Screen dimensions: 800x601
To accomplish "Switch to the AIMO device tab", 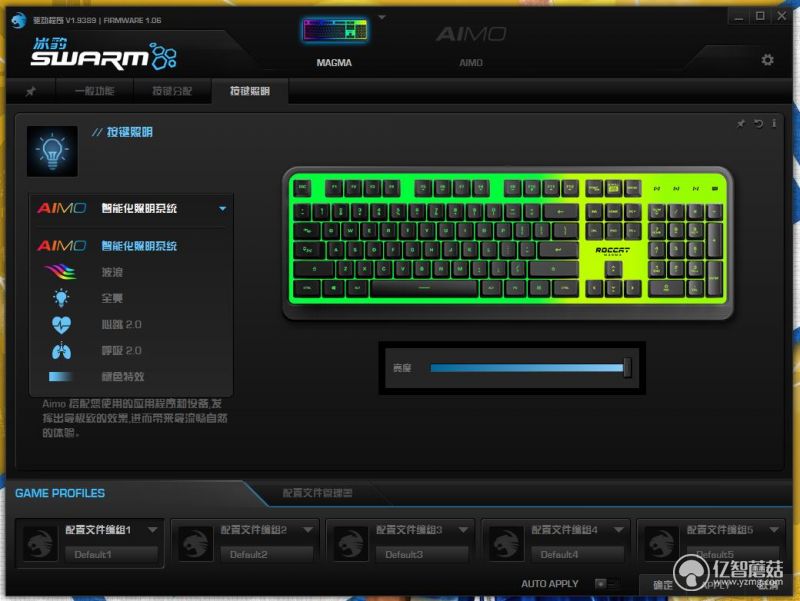I will pyautogui.click(x=470, y=45).
